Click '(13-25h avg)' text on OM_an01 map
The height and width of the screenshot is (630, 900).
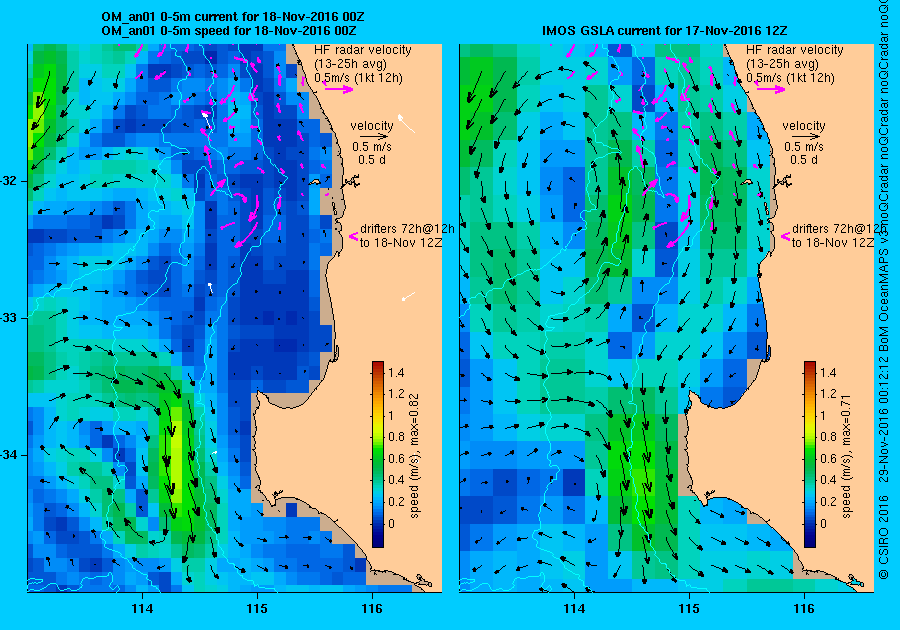[351, 64]
